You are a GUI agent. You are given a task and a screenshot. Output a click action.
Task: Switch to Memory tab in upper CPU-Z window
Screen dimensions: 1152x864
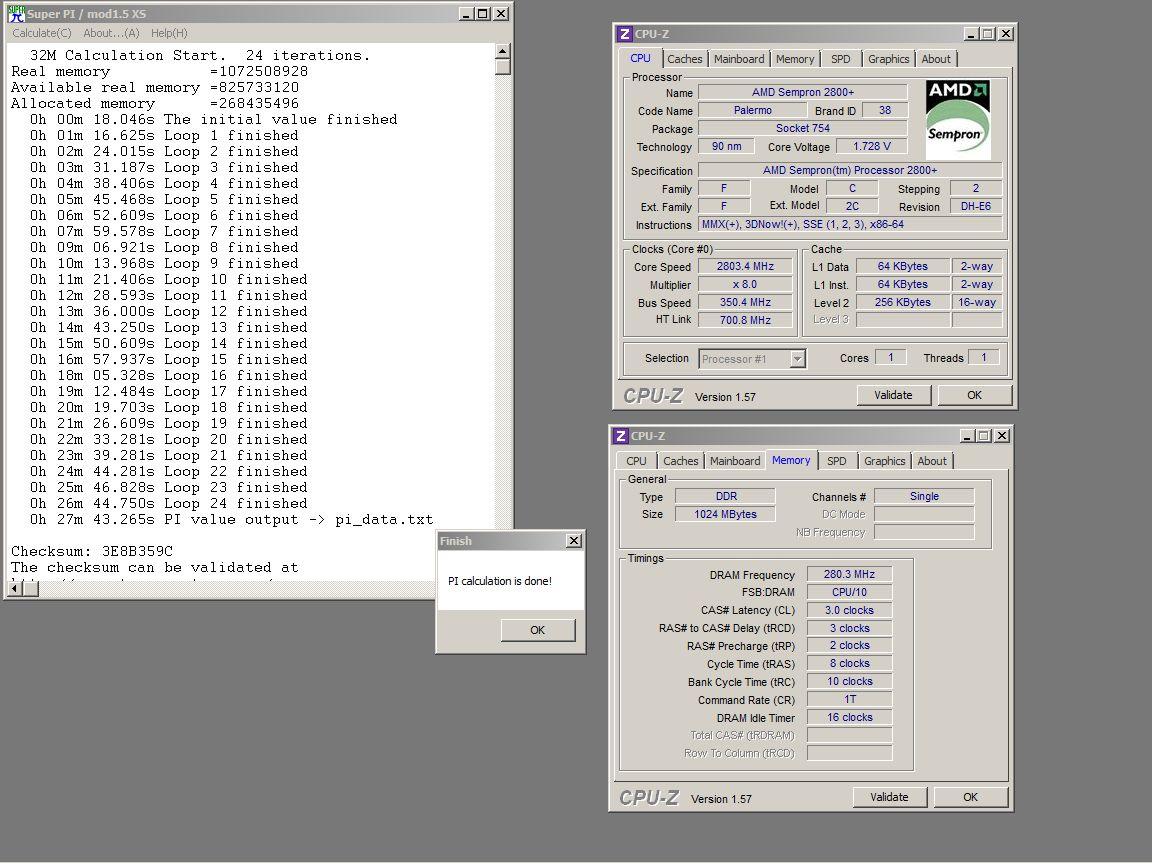[795, 59]
